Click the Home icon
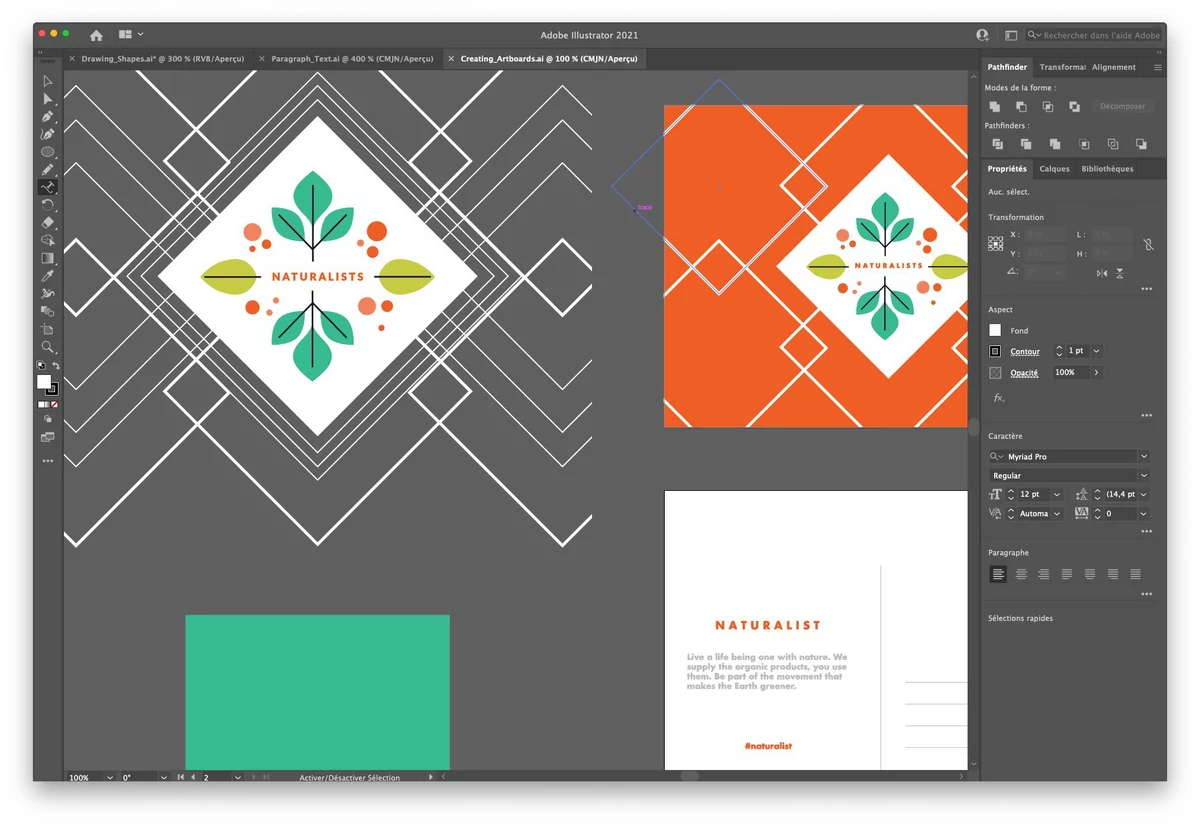The height and width of the screenshot is (825, 1200). [x=96, y=35]
